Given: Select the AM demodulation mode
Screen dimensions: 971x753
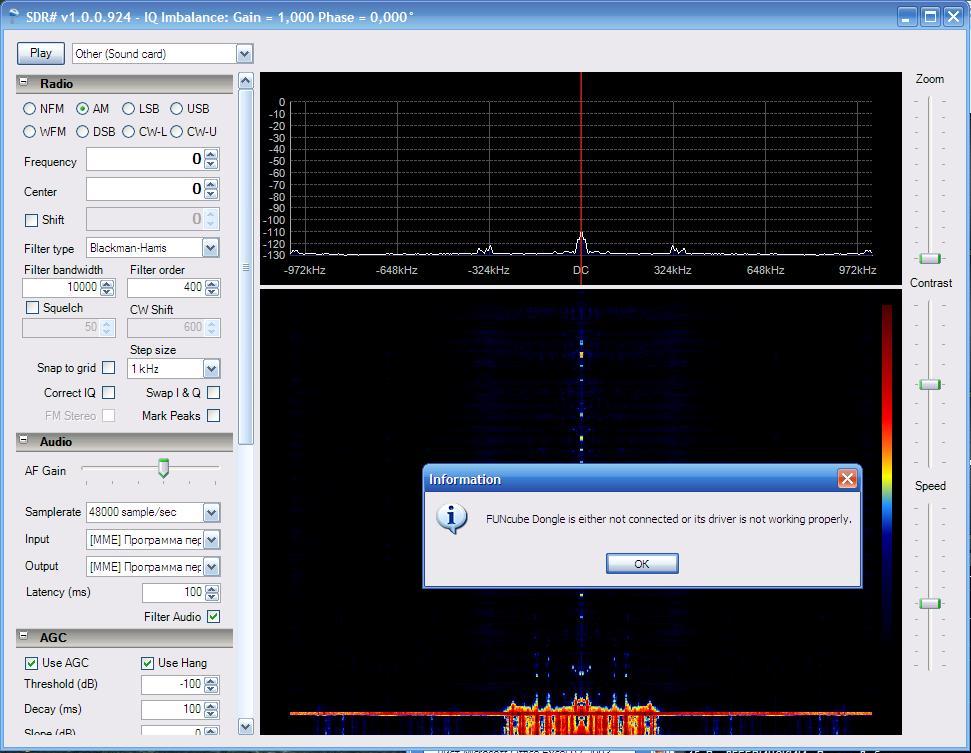Looking at the screenshot, I should click(82, 109).
